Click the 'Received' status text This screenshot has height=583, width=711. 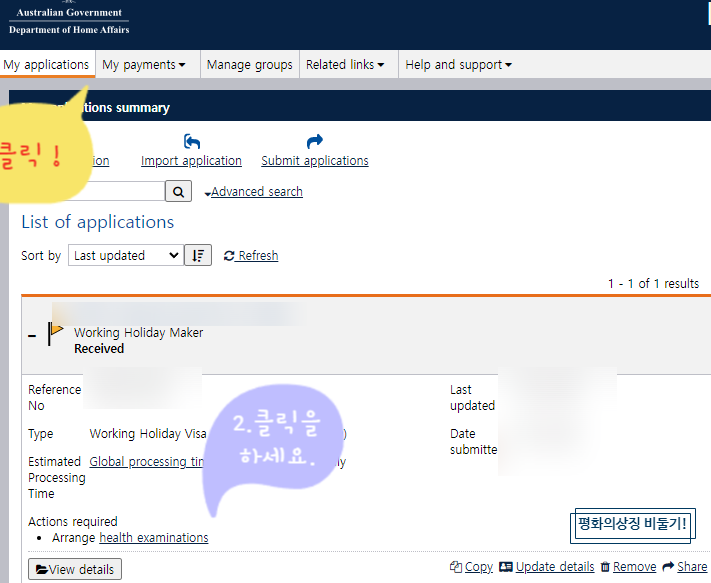(99, 349)
